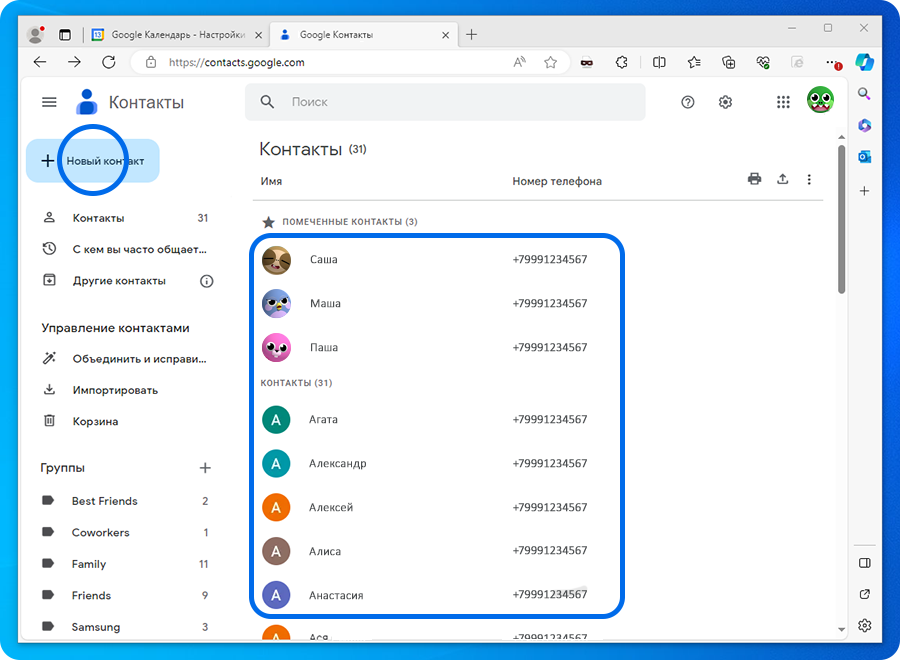Image resolution: width=900 pixels, height=660 pixels.
Task: Open the Family group
Action: pyautogui.click(x=88, y=563)
